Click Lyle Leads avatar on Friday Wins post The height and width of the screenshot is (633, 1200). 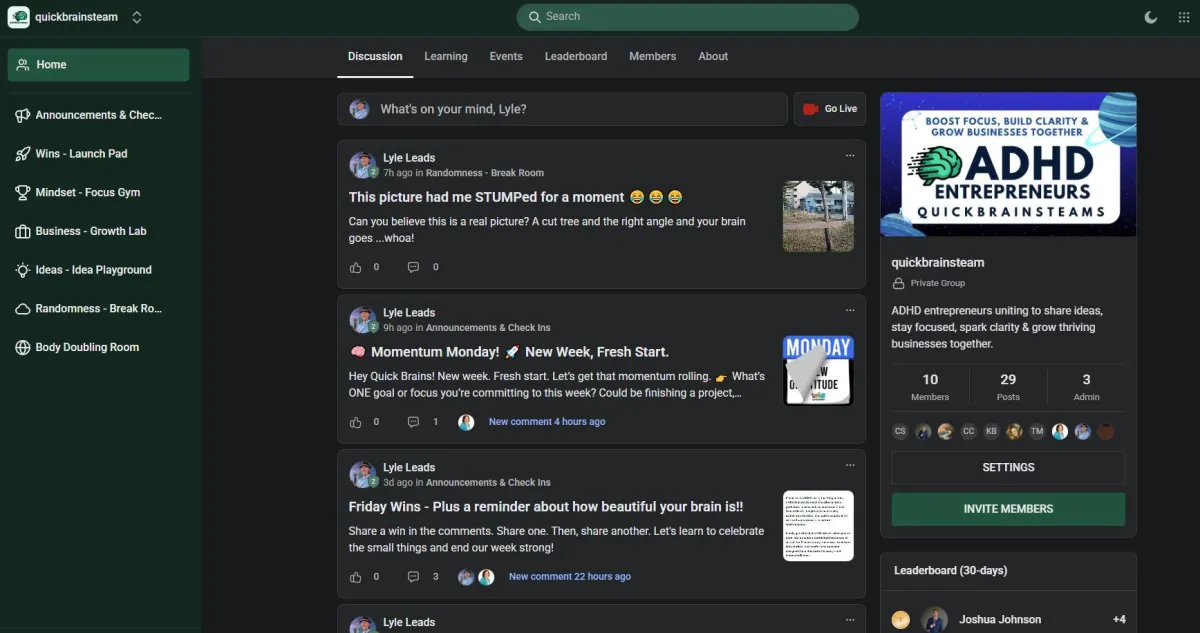click(x=362, y=475)
